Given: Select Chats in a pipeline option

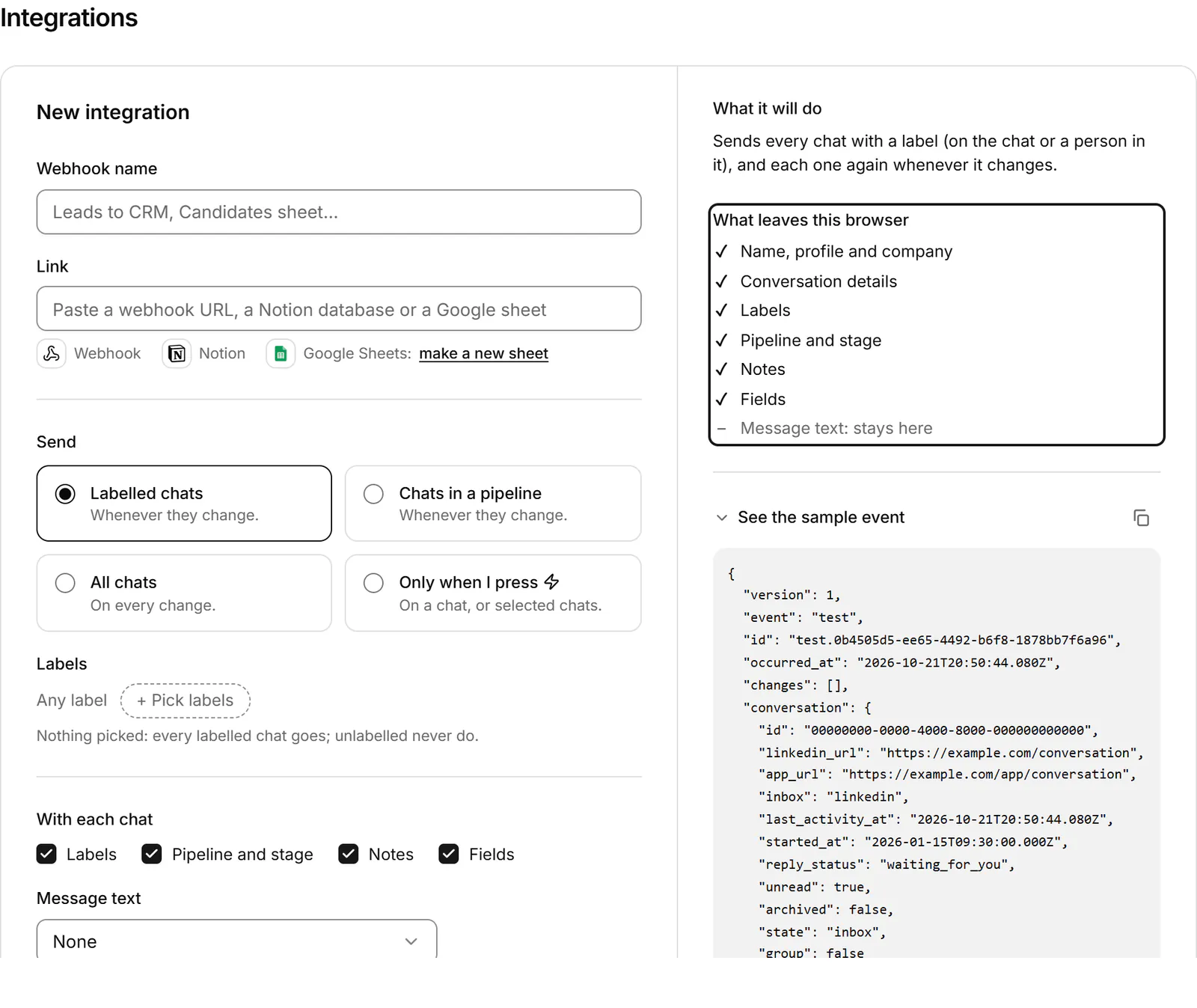Looking at the screenshot, I should [x=493, y=504].
